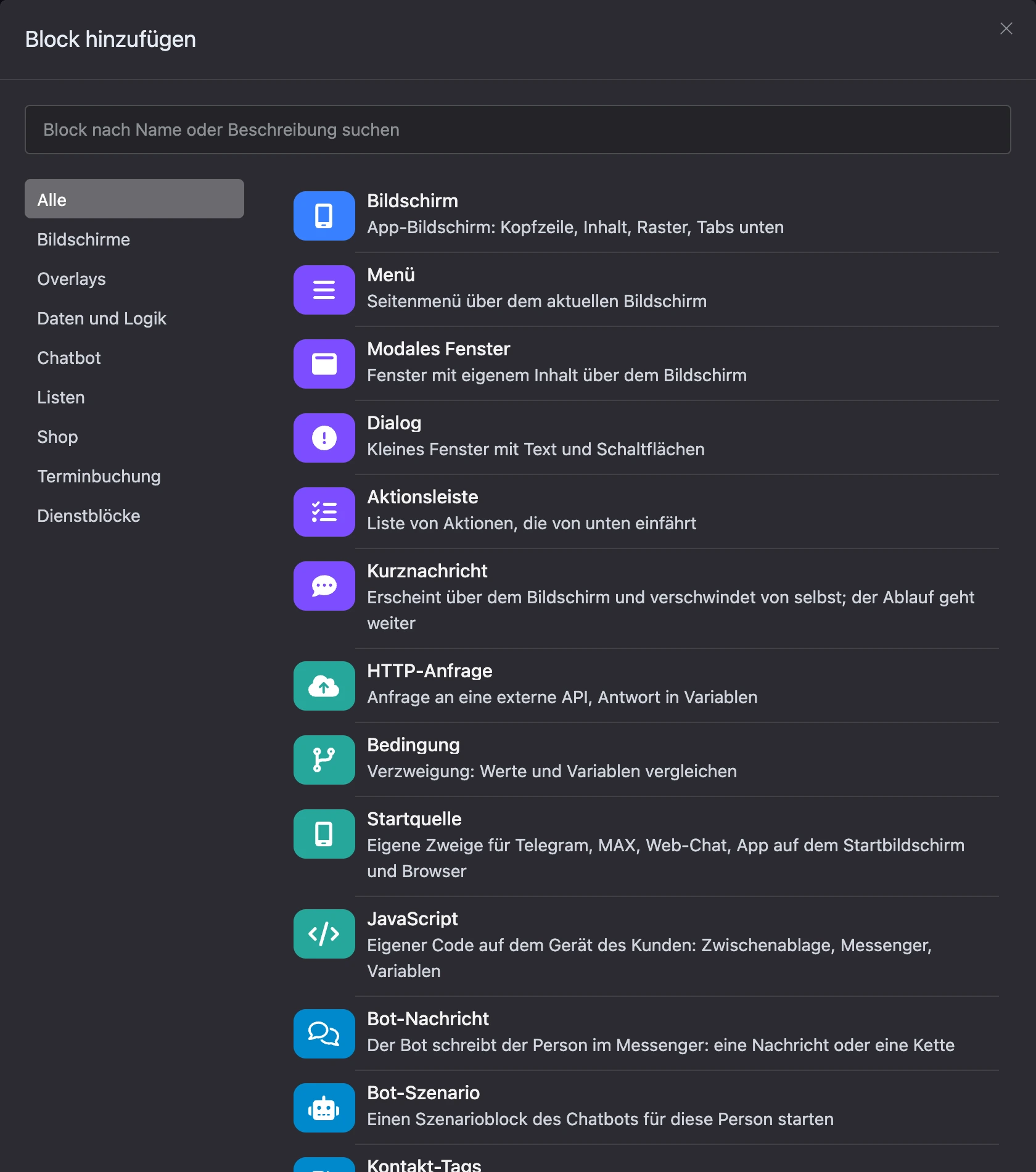Choose the HTTP-Anfrage cloud upload icon
1036x1172 pixels.
324,686
